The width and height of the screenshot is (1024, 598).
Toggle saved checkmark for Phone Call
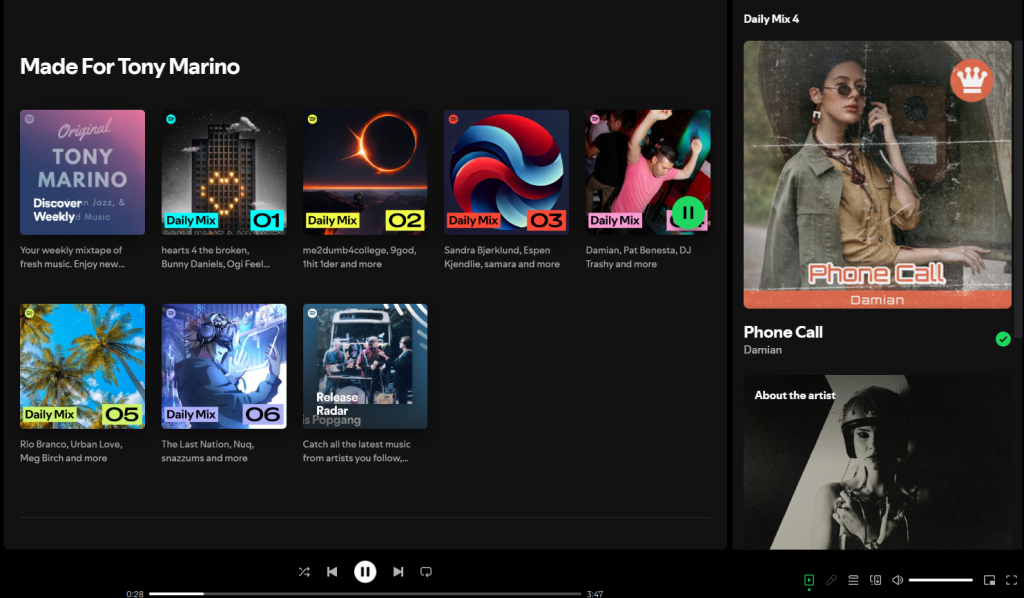click(1003, 339)
